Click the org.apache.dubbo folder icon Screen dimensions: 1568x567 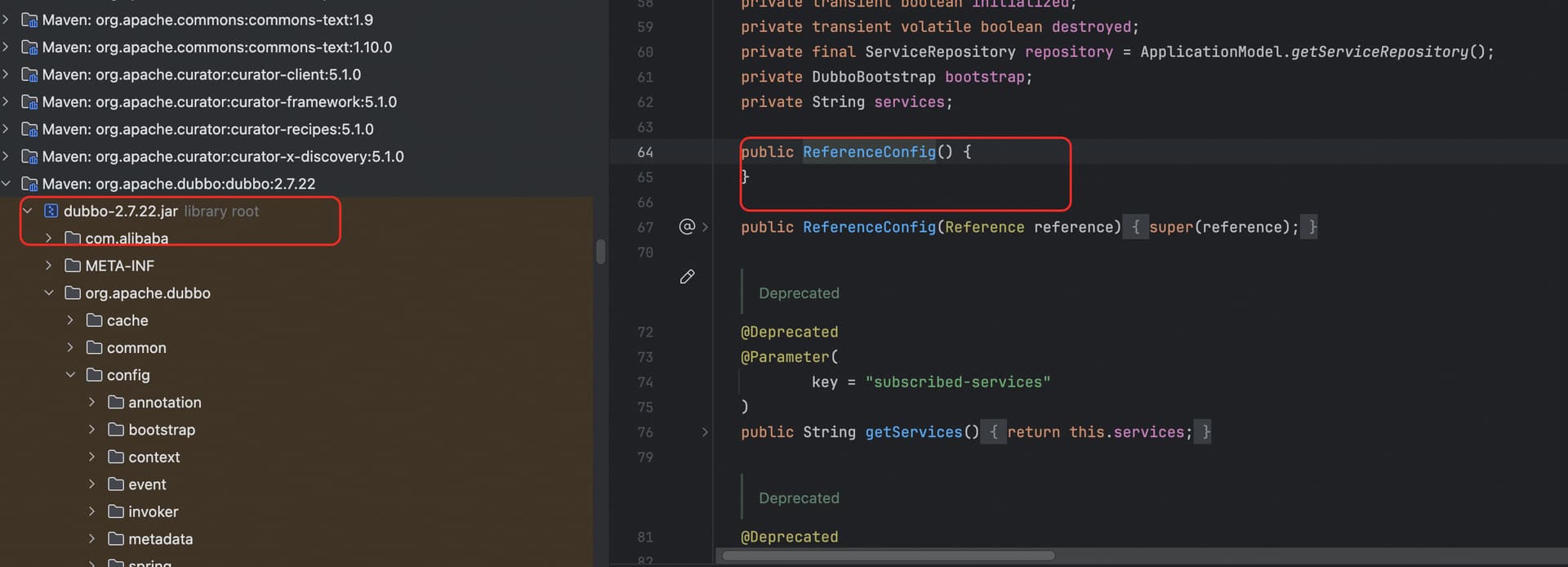[73, 292]
